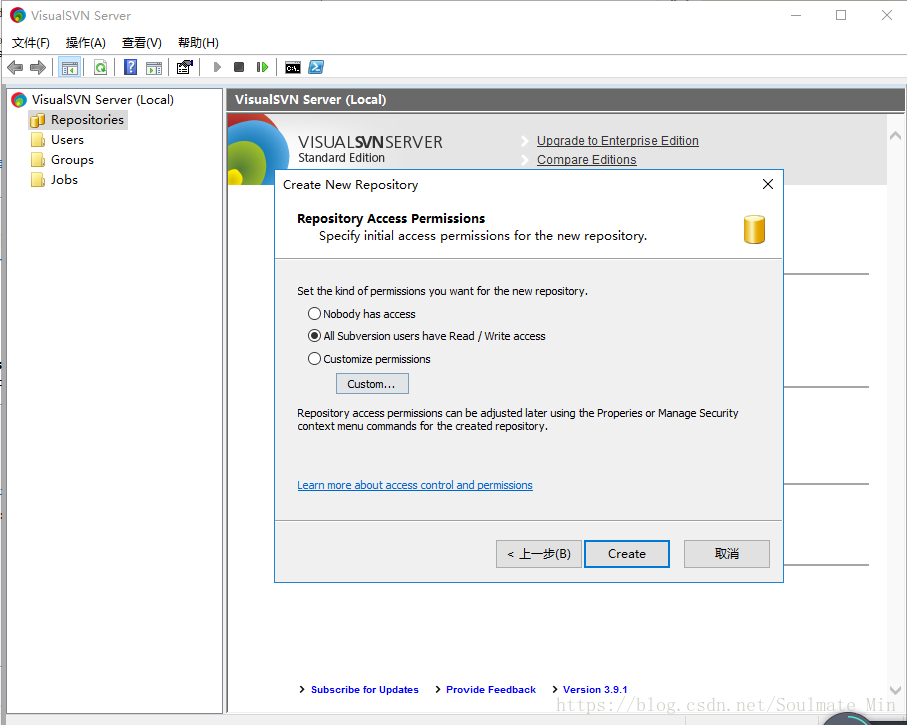Image resolution: width=907 pixels, height=725 pixels.
Task: Click the Stop service square icon
Action: coord(239,67)
